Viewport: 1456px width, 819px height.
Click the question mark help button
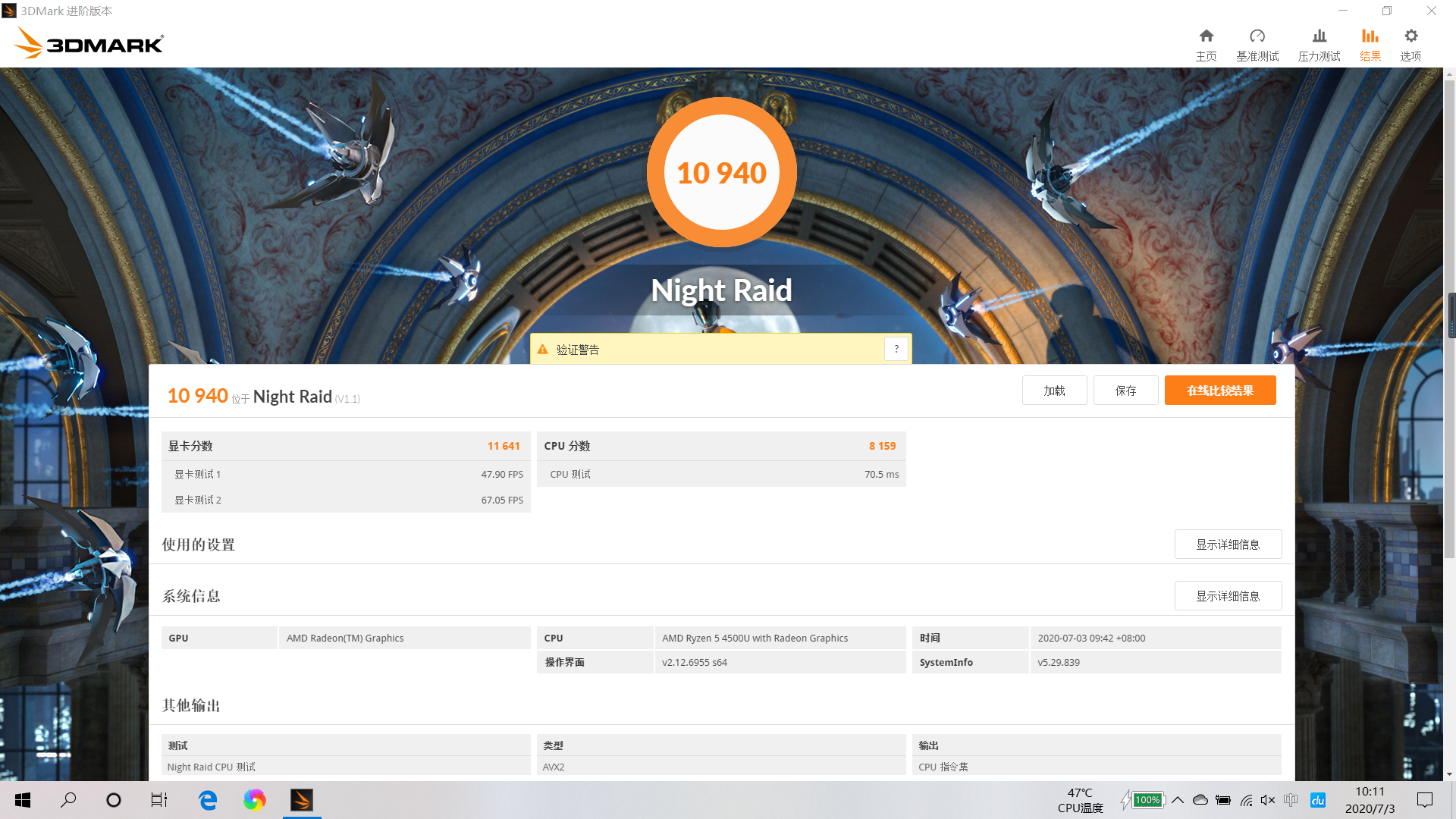tap(896, 349)
